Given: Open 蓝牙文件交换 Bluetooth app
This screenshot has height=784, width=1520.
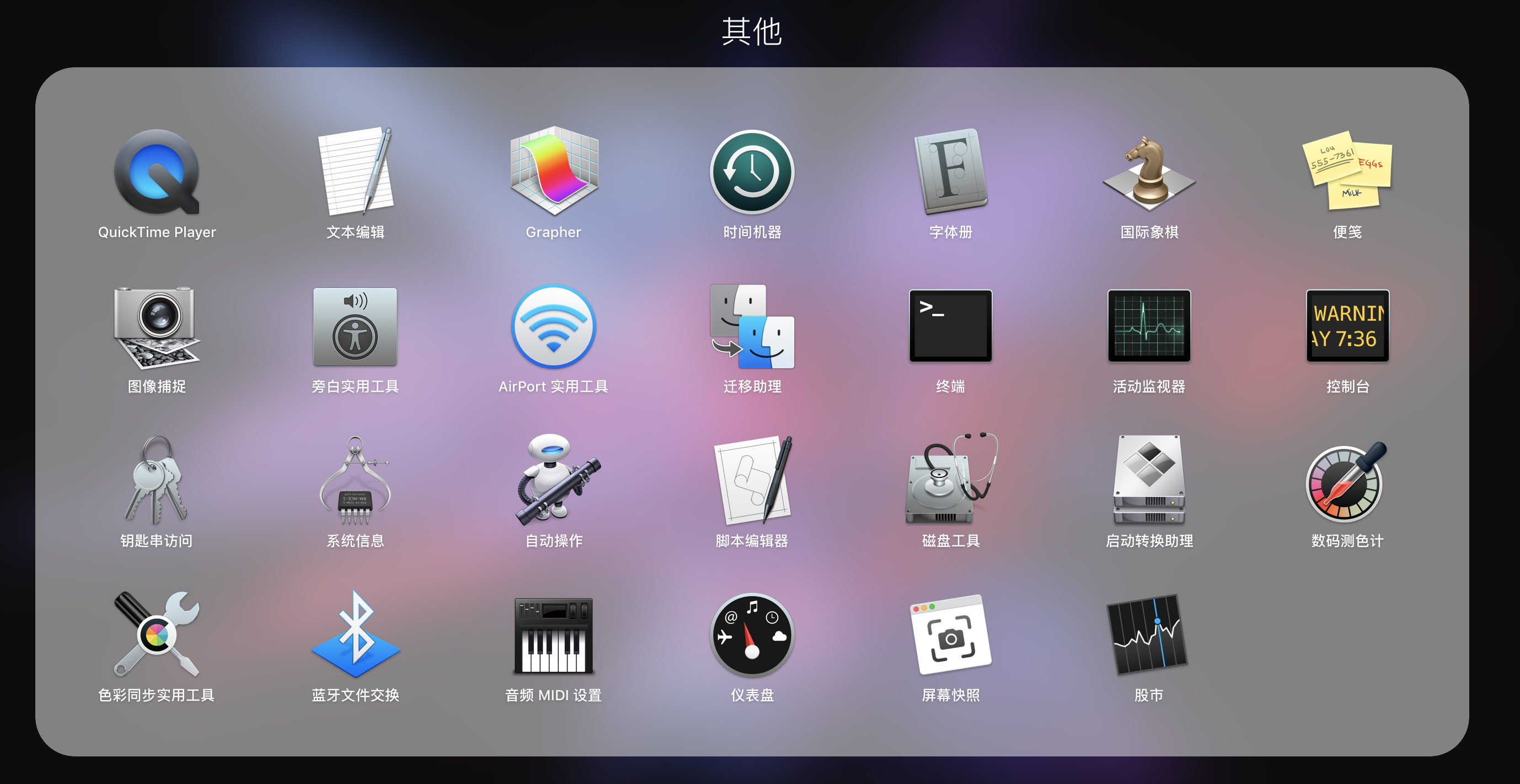Looking at the screenshot, I should (355, 635).
